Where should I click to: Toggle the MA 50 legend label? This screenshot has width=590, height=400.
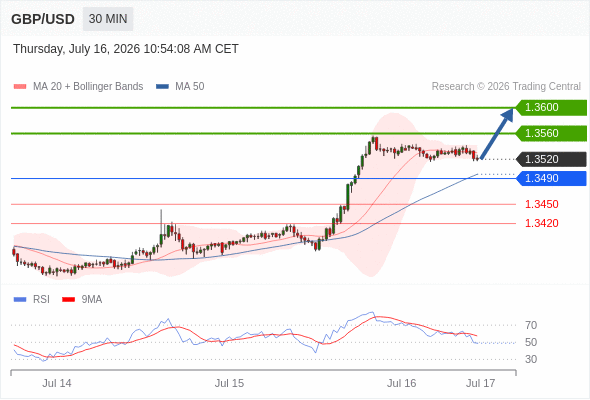190,87
